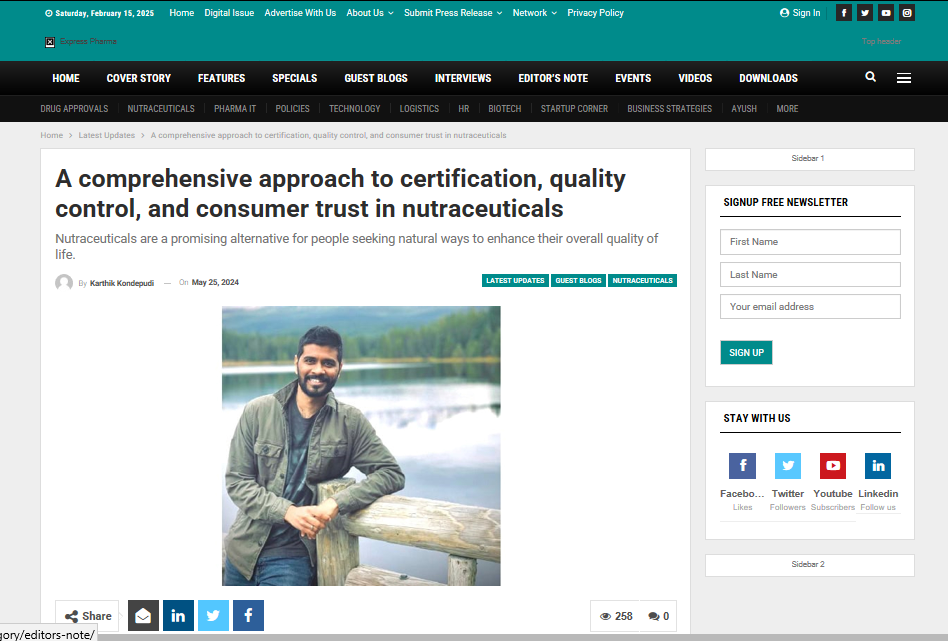Open the hamburger menu icon
948x641 pixels.
(x=903, y=78)
